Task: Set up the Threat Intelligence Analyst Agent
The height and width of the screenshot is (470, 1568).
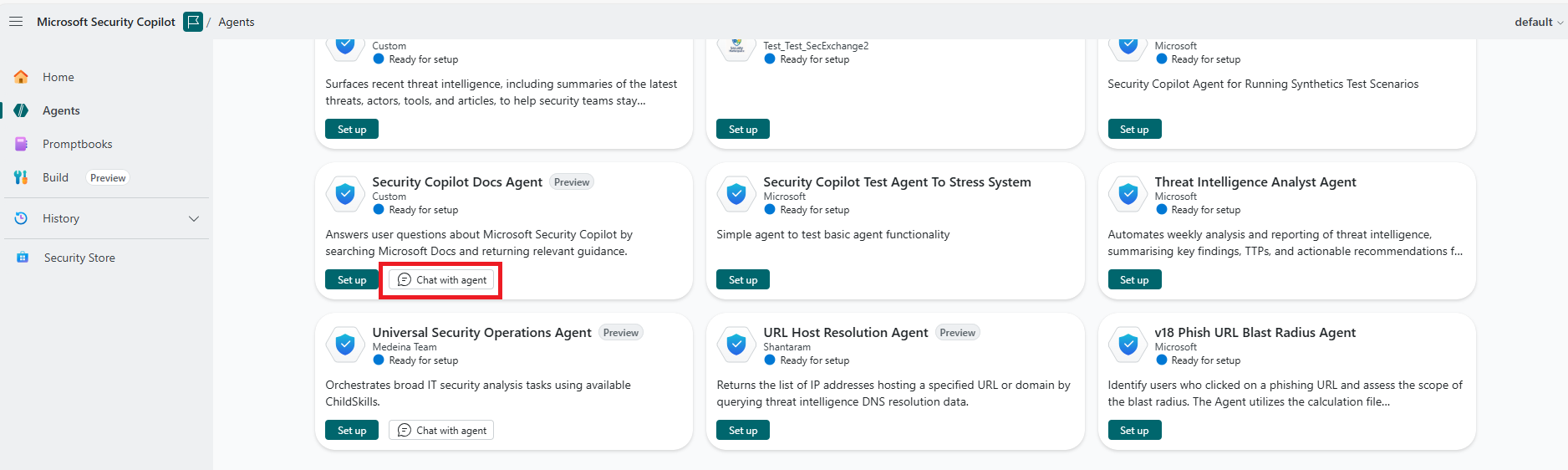Action: pyautogui.click(x=1134, y=279)
